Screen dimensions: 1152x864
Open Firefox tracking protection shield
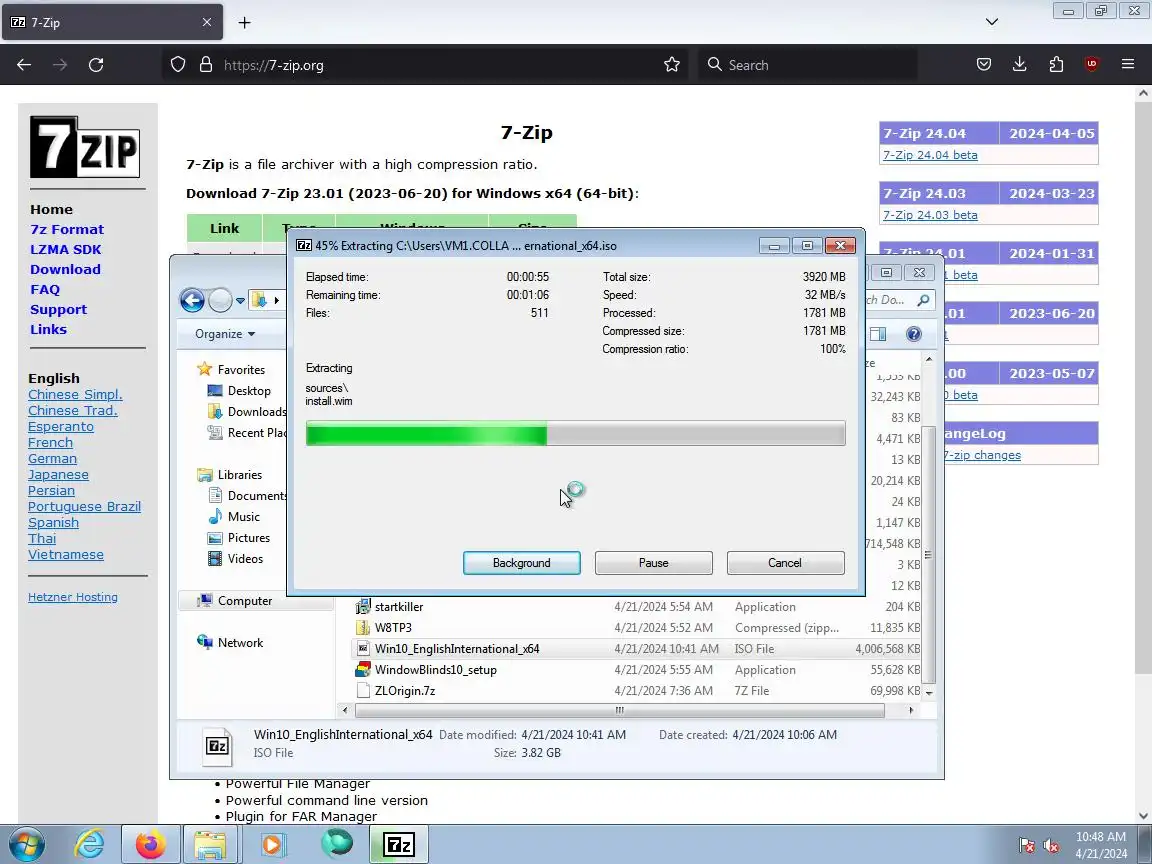pyautogui.click(x=178, y=65)
